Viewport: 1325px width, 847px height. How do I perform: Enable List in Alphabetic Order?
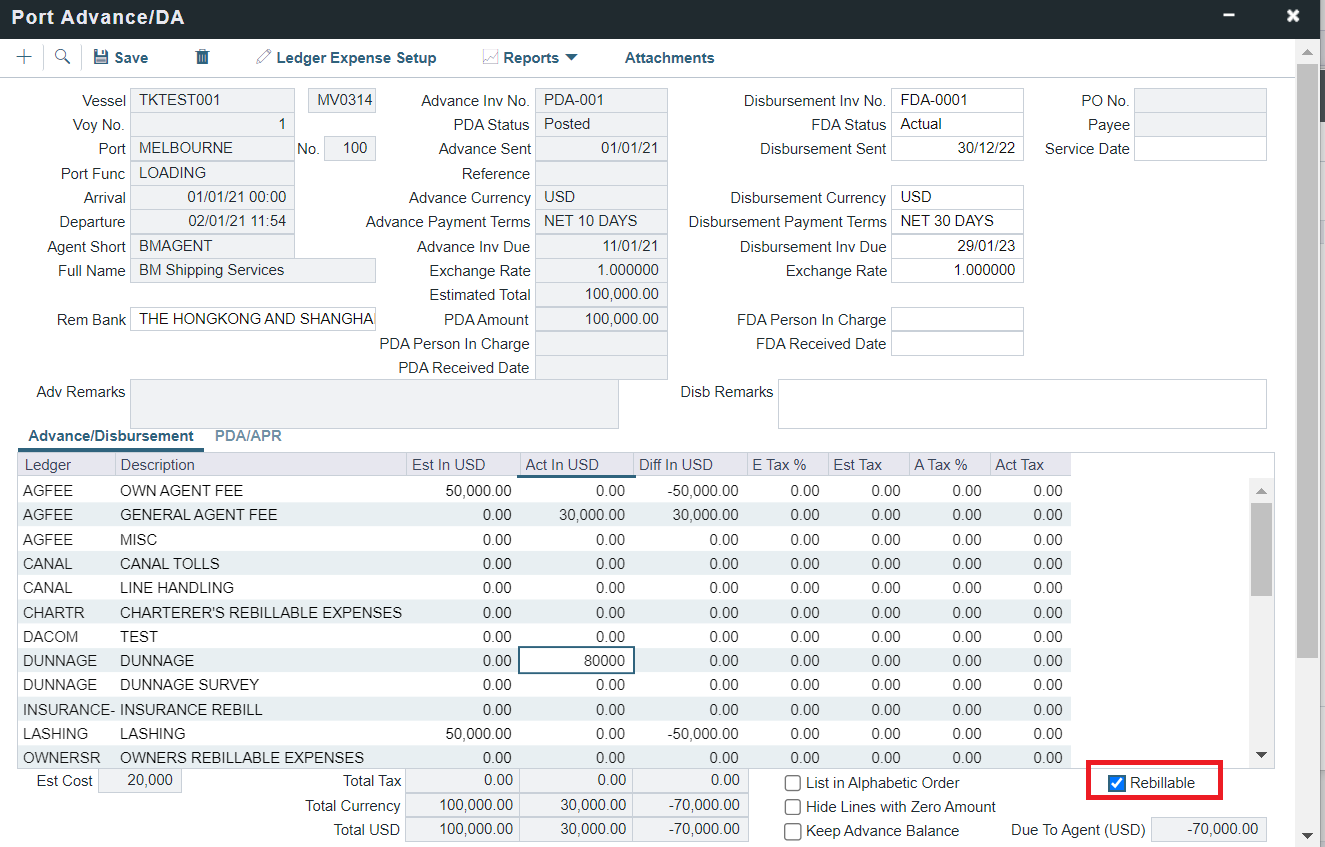click(793, 783)
